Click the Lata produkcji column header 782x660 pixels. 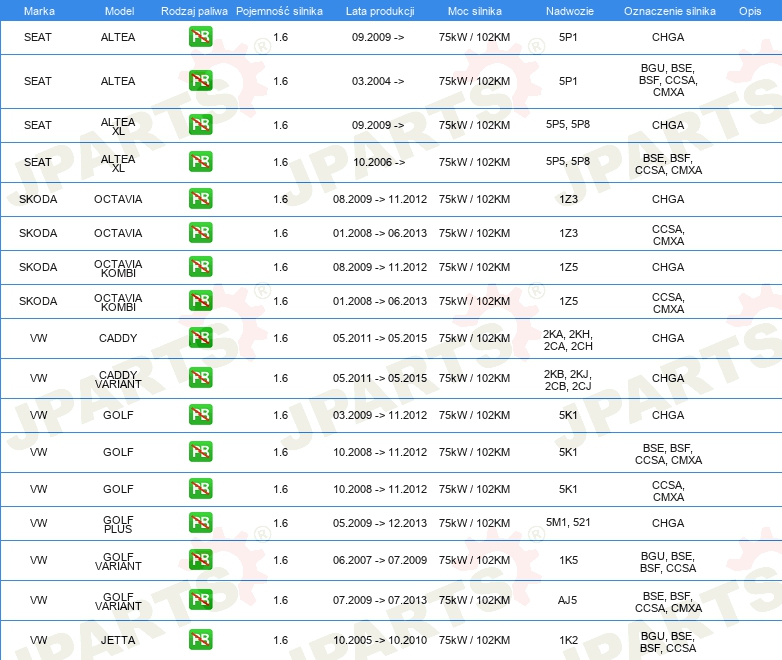tap(380, 11)
